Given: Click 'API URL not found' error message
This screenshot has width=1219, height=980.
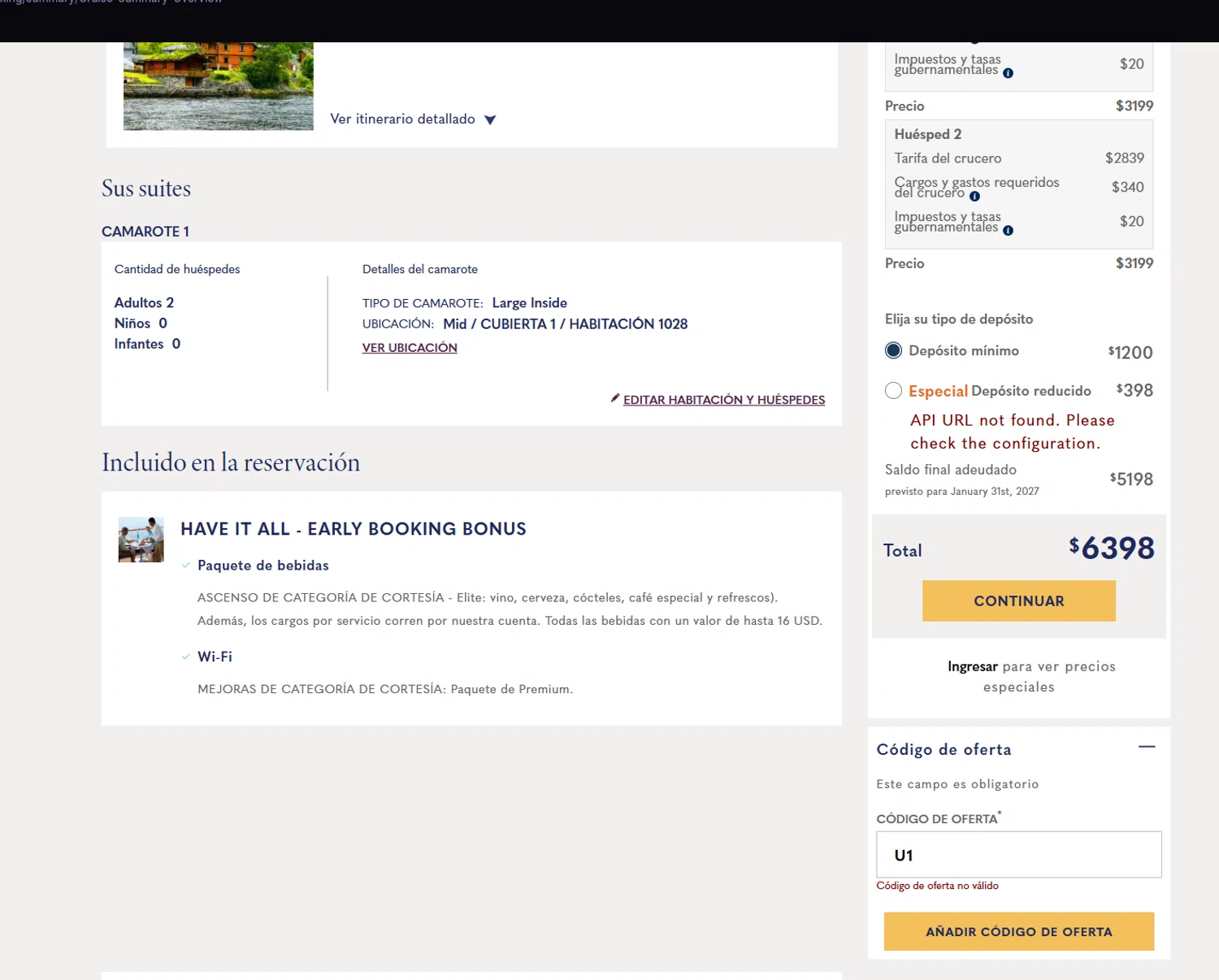Looking at the screenshot, I should pos(1012,431).
